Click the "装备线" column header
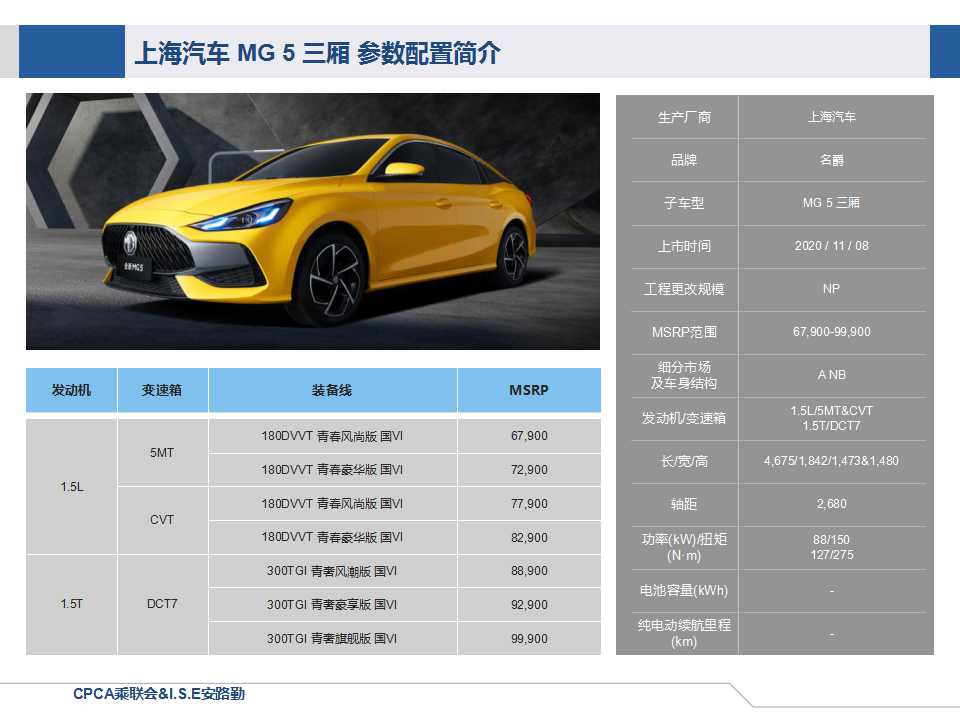The height and width of the screenshot is (720, 960). 332,390
